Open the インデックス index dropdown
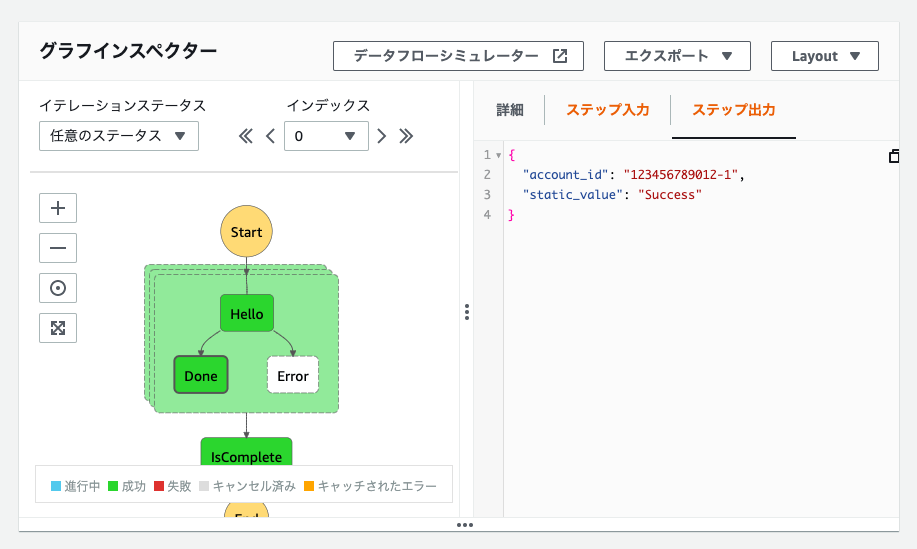Screen dimensions: 917x549 [326, 136]
